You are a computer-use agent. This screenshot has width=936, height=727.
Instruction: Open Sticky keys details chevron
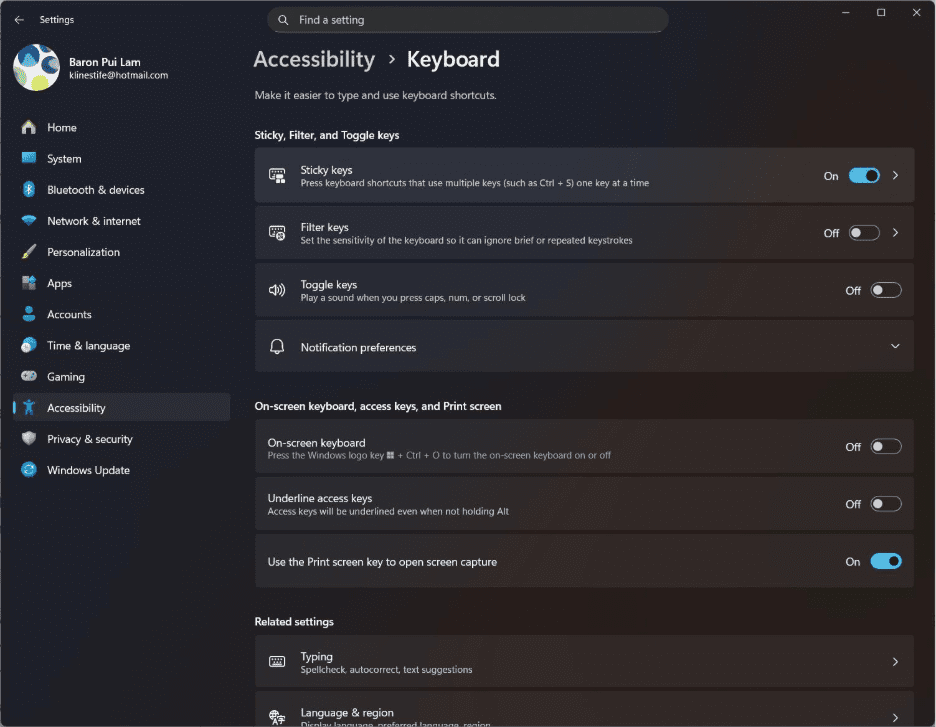coord(895,175)
